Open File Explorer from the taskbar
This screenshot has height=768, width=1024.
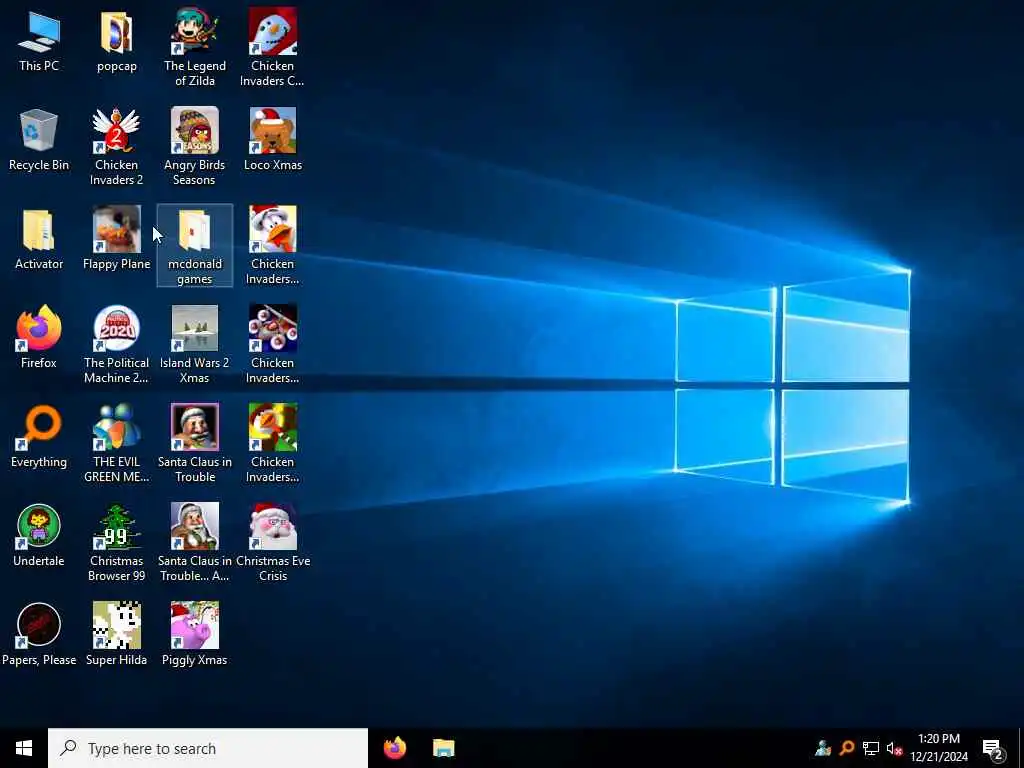pos(443,748)
